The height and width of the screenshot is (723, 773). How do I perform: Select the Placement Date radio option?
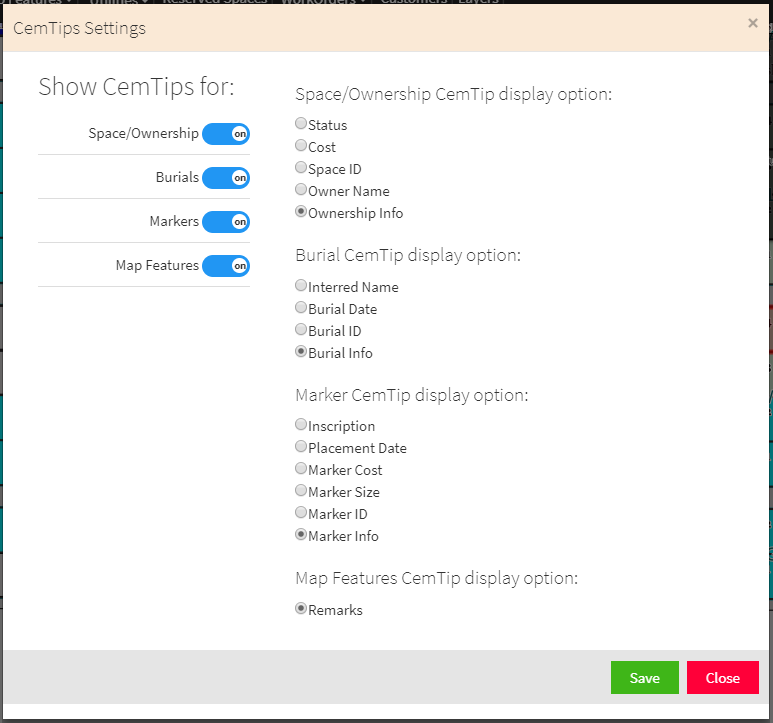(x=301, y=447)
